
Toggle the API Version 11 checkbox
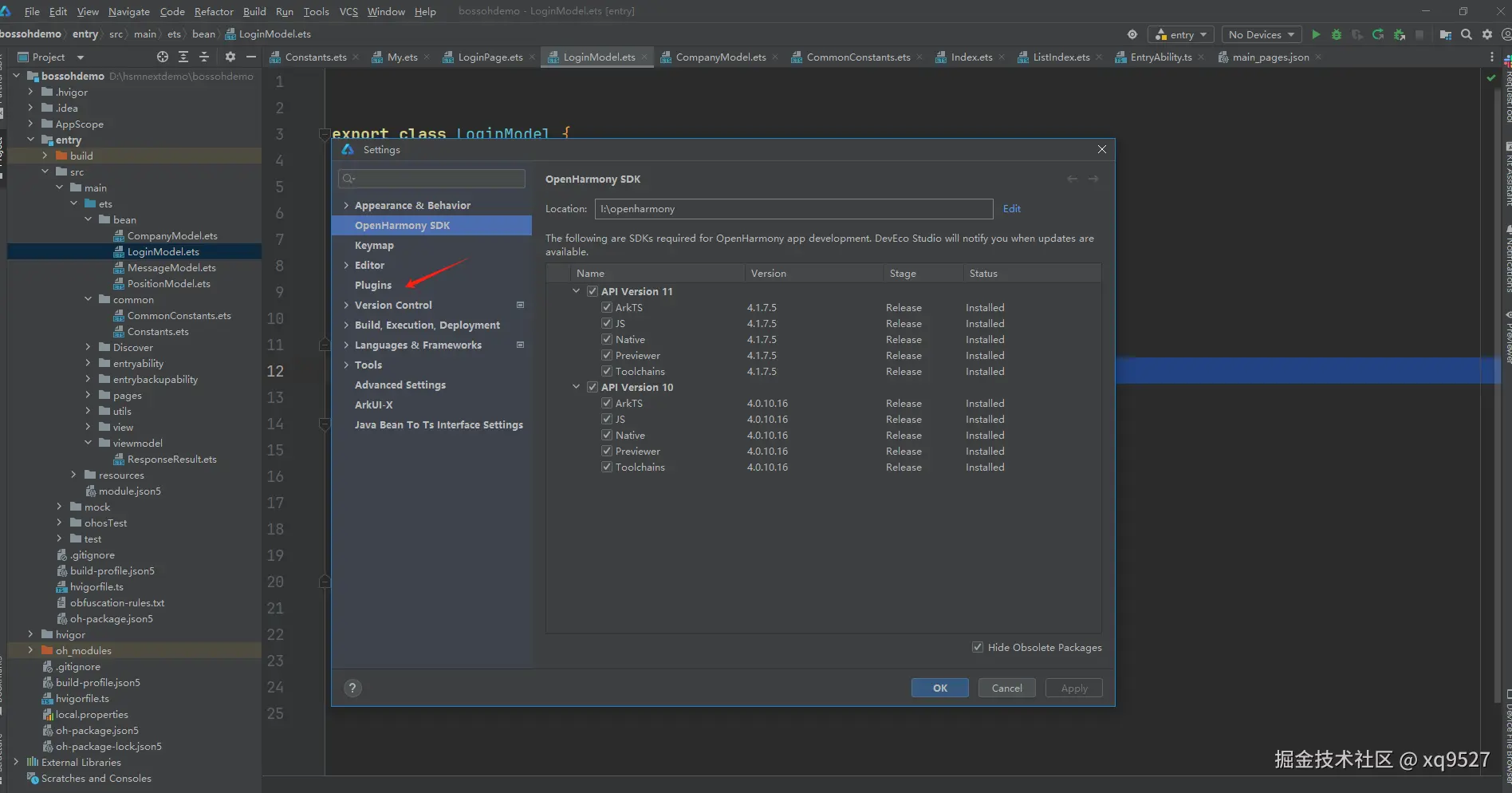593,291
